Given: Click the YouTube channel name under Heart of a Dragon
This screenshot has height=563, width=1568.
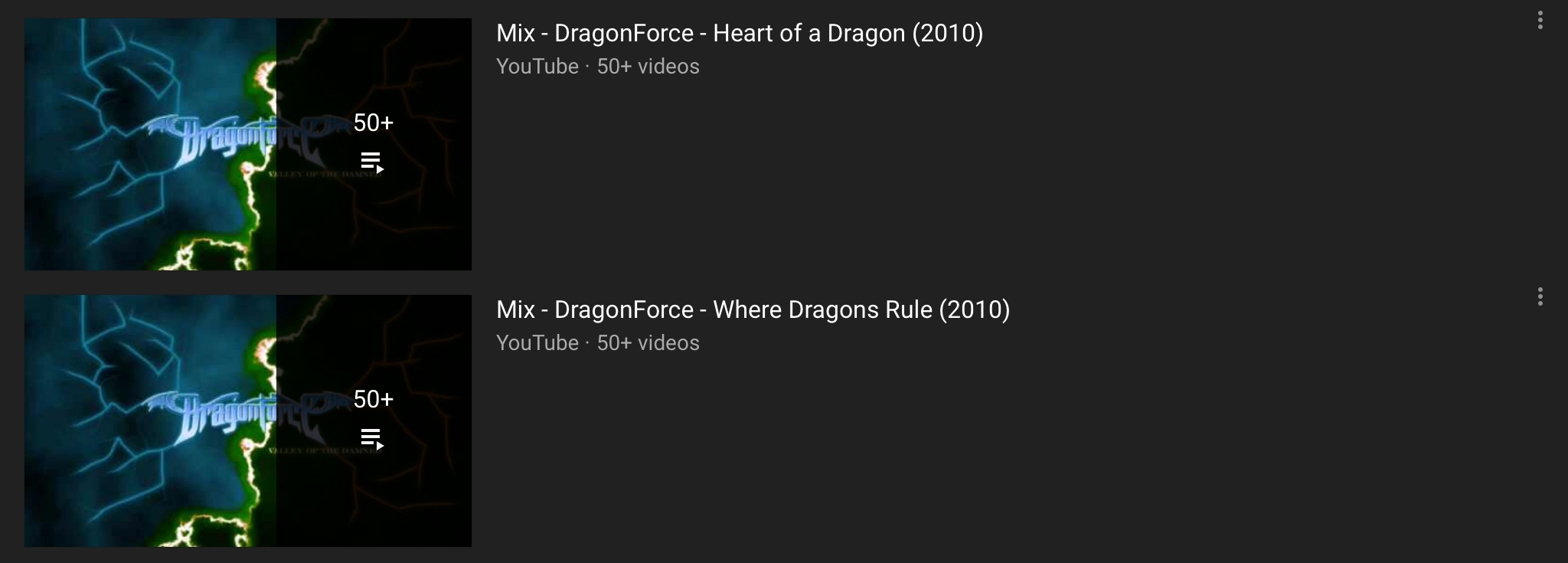Looking at the screenshot, I should (x=537, y=67).
